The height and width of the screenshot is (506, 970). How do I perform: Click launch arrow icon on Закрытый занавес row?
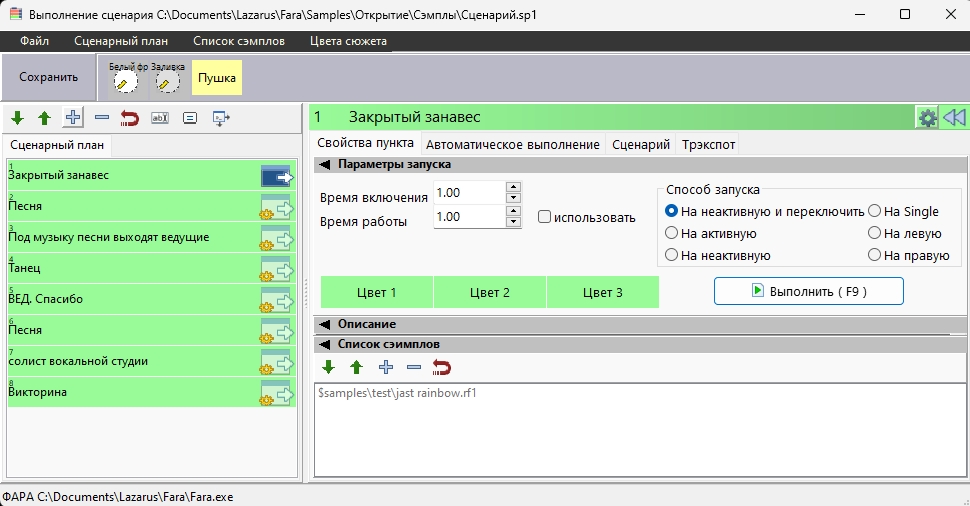tap(277, 176)
